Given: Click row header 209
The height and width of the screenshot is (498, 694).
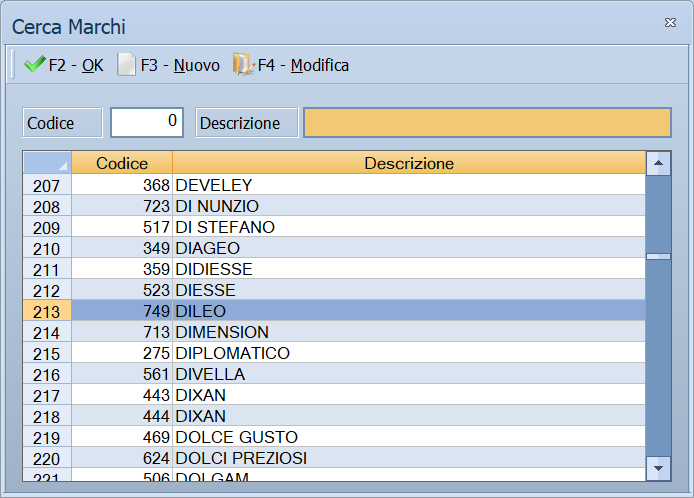Looking at the screenshot, I should coord(47,227).
